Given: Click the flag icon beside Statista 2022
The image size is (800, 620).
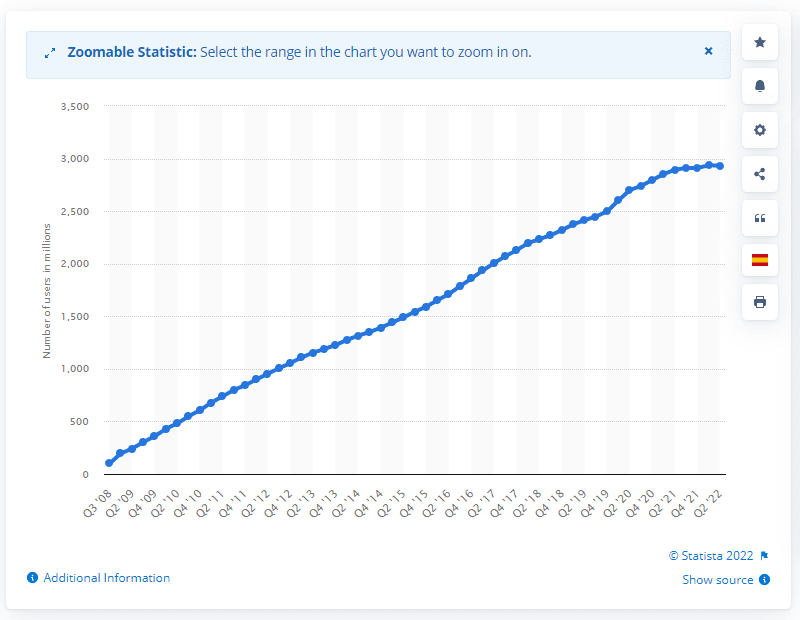Looking at the screenshot, I should [765, 556].
